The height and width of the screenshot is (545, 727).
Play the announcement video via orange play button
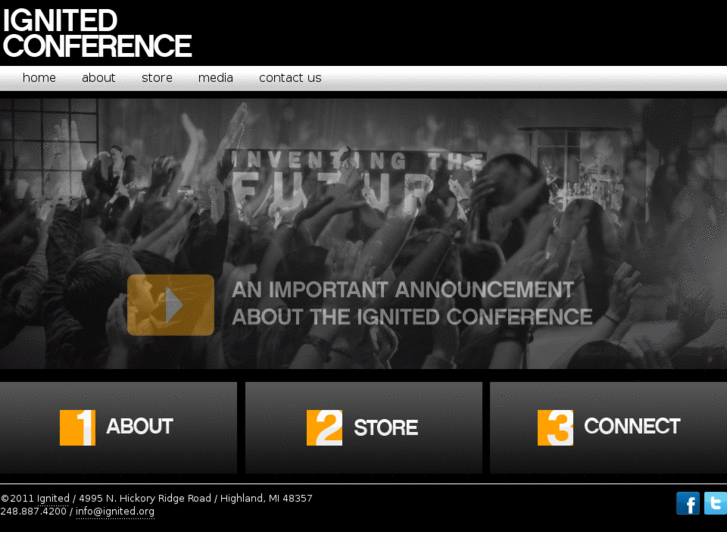pyautogui.click(x=171, y=305)
